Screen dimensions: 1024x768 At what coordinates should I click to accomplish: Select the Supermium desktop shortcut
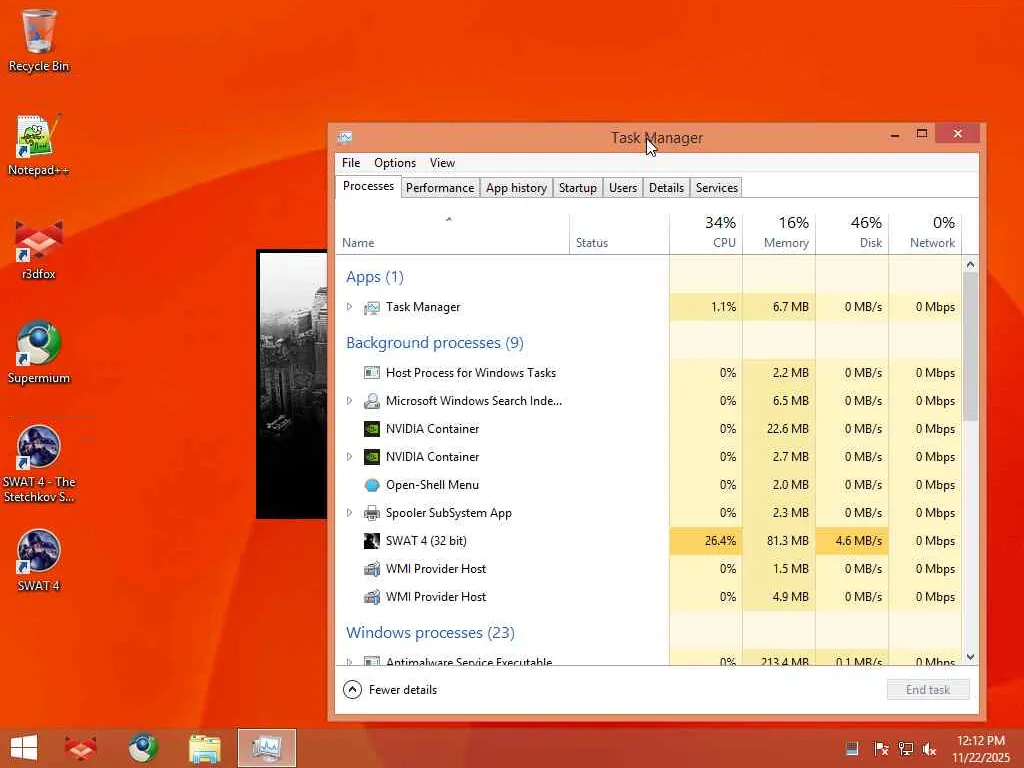click(39, 353)
